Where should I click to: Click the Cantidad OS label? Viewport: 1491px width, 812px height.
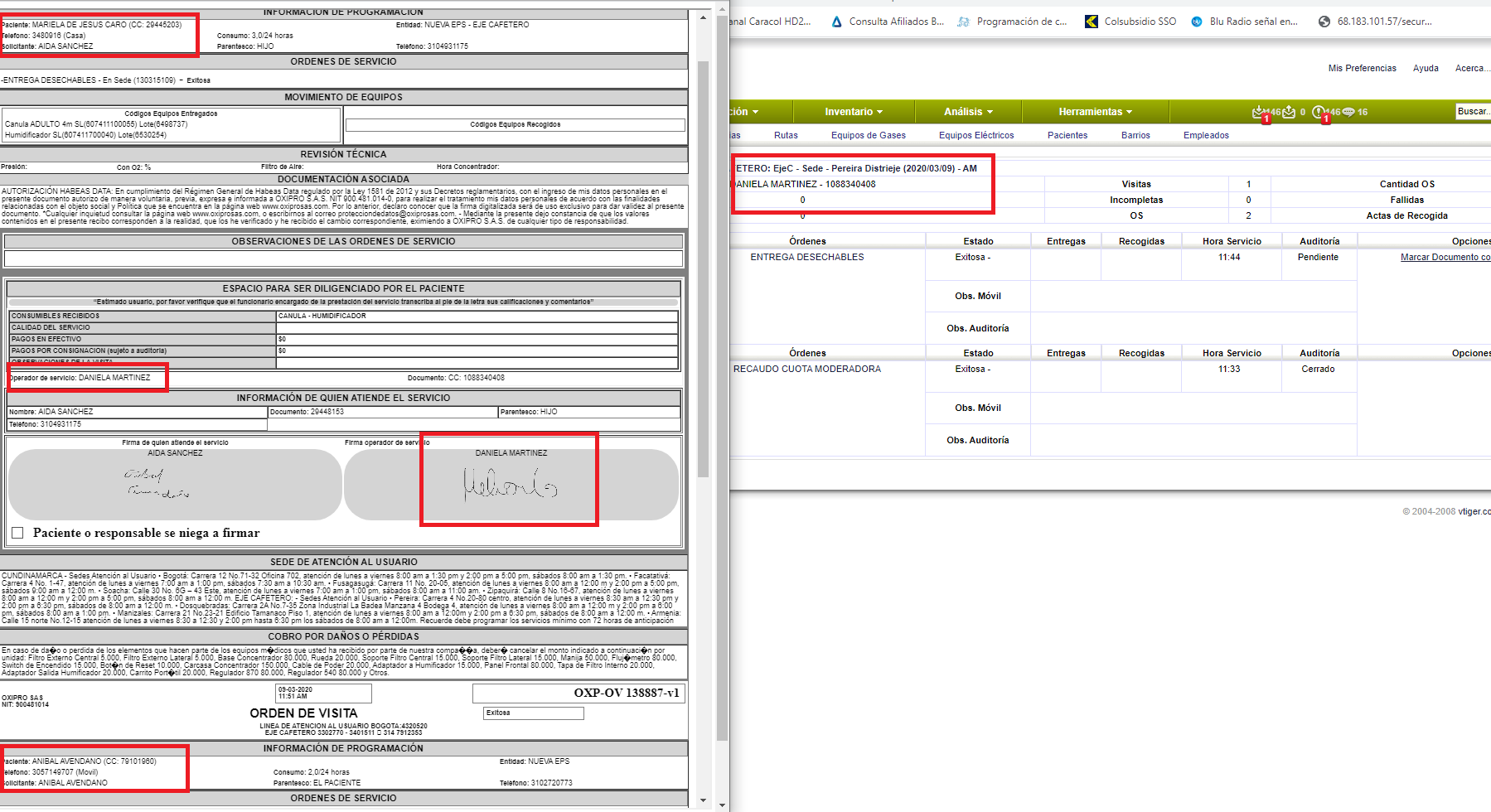point(1406,184)
